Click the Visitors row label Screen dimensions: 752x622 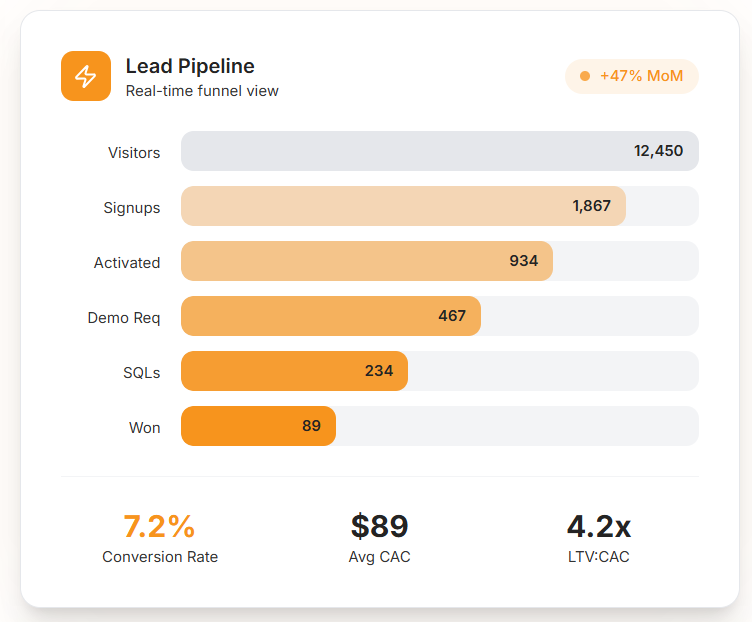click(x=134, y=152)
